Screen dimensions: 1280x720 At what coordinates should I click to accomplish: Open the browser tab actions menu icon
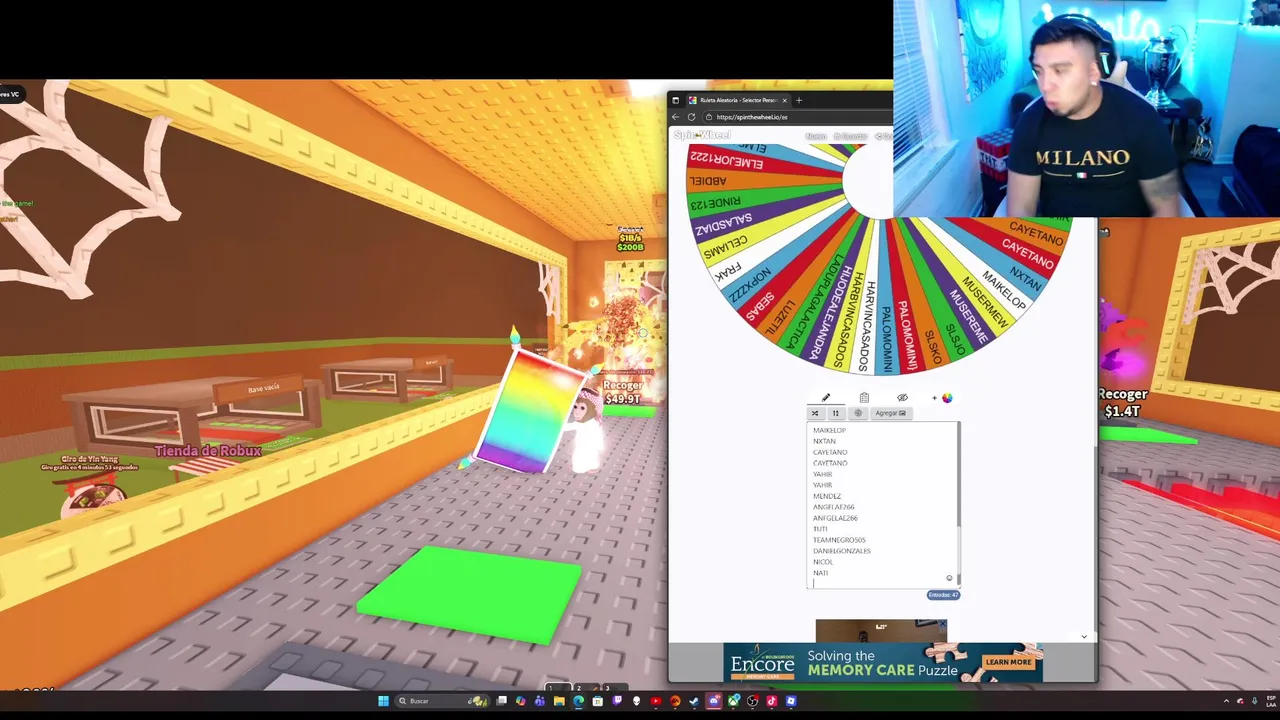click(675, 100)
